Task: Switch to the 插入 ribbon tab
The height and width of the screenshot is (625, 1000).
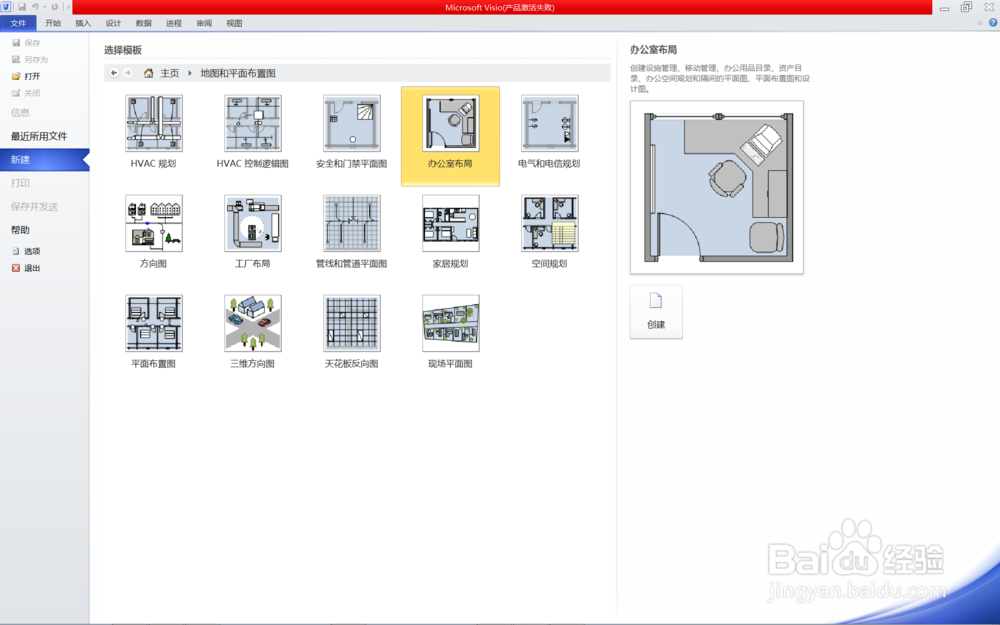Action: 83,23
